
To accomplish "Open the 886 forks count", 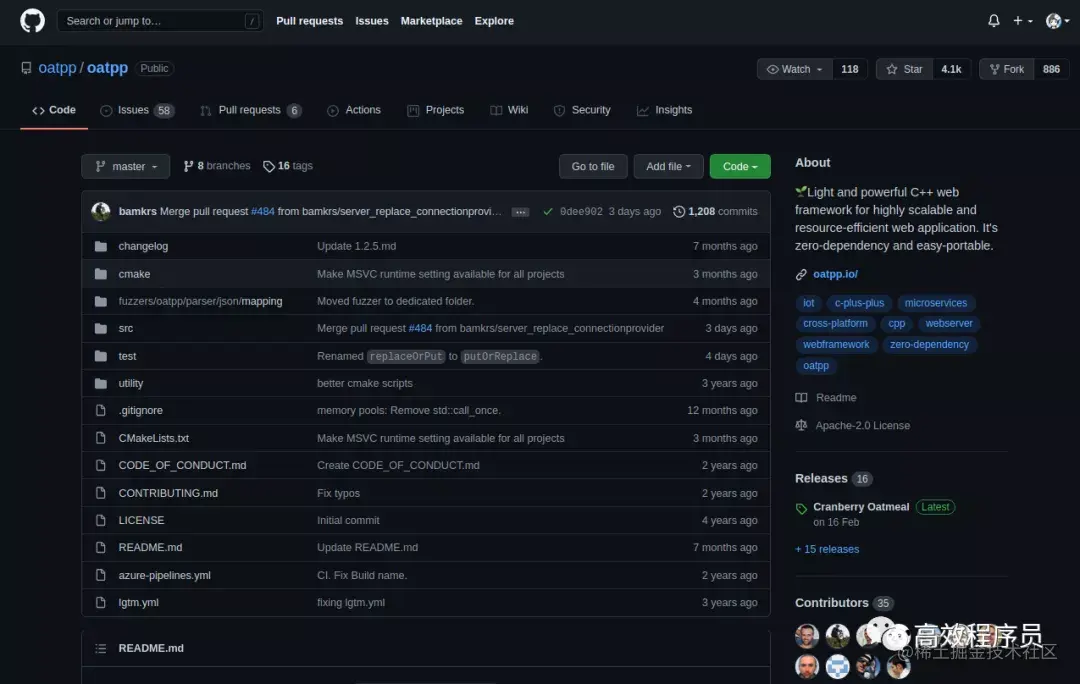I will [x=1051, y=69].
